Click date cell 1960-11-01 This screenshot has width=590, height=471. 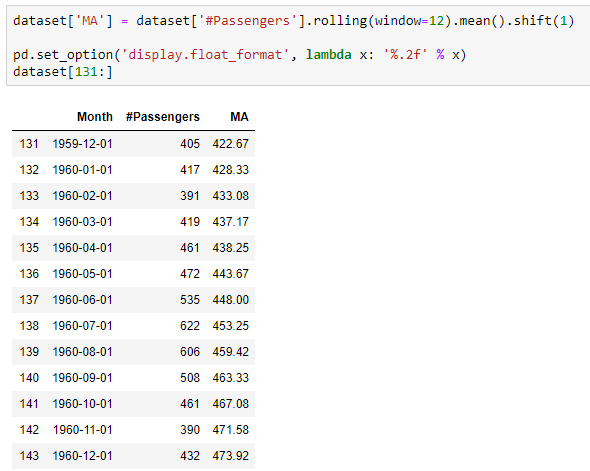tap(82, 430)
